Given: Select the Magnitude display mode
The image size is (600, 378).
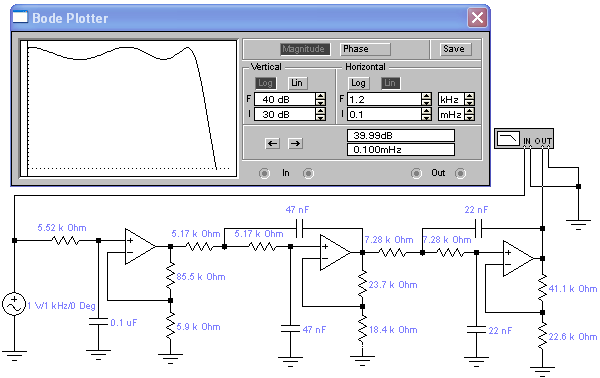Looking at the screenshot, I should 305,49.
